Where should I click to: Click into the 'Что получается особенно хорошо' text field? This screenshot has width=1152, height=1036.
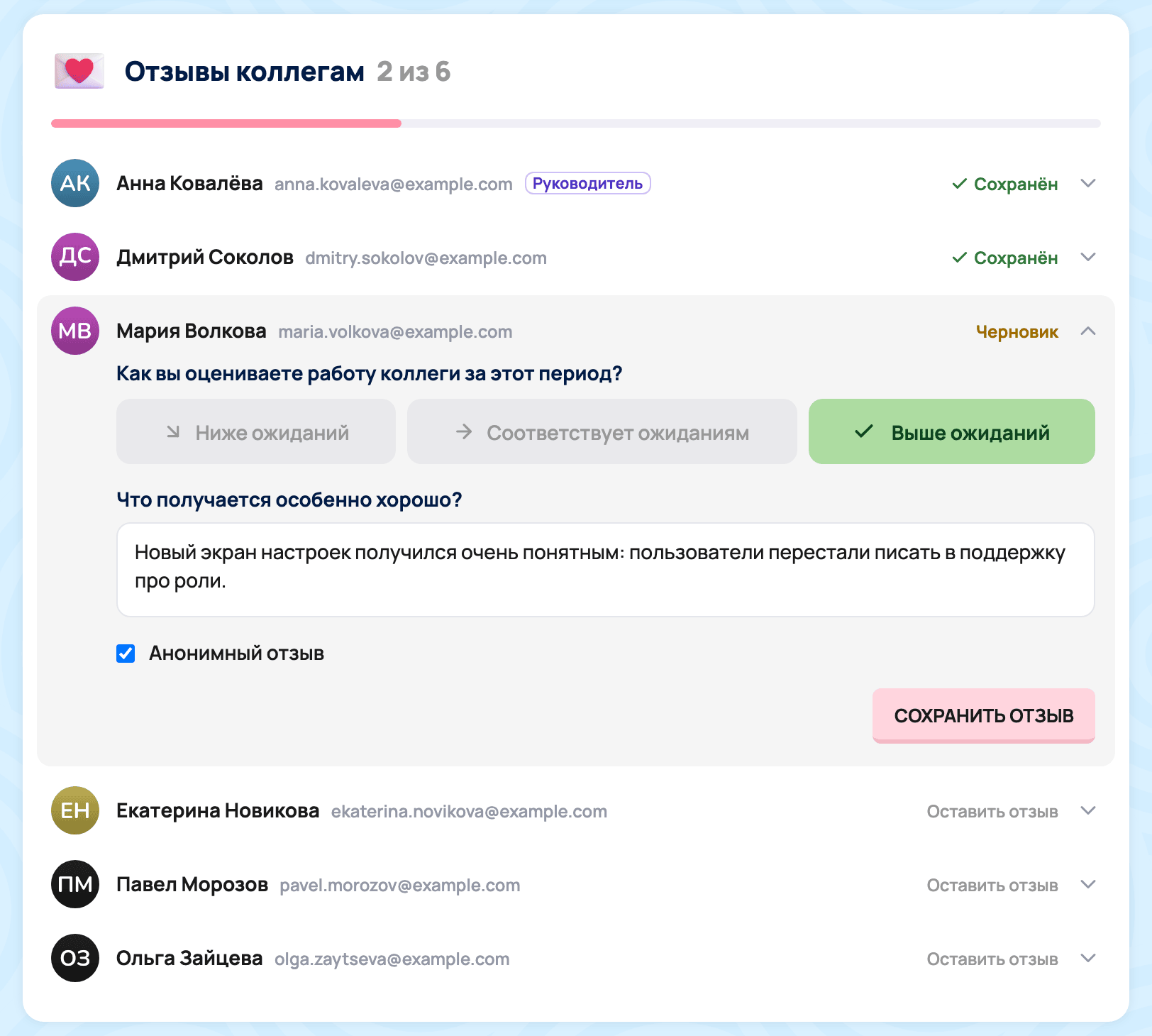pyautogui.click(x=606, y=570)
